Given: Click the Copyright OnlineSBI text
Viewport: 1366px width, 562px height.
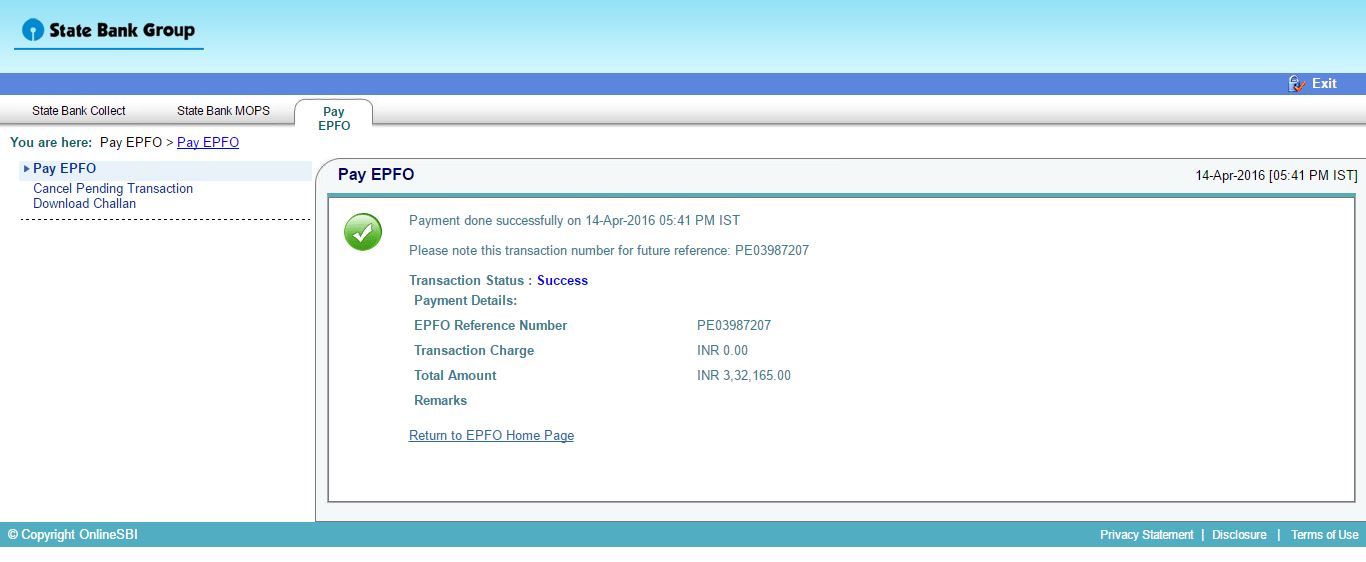Looking at the screenshot, I should [73, 535].
